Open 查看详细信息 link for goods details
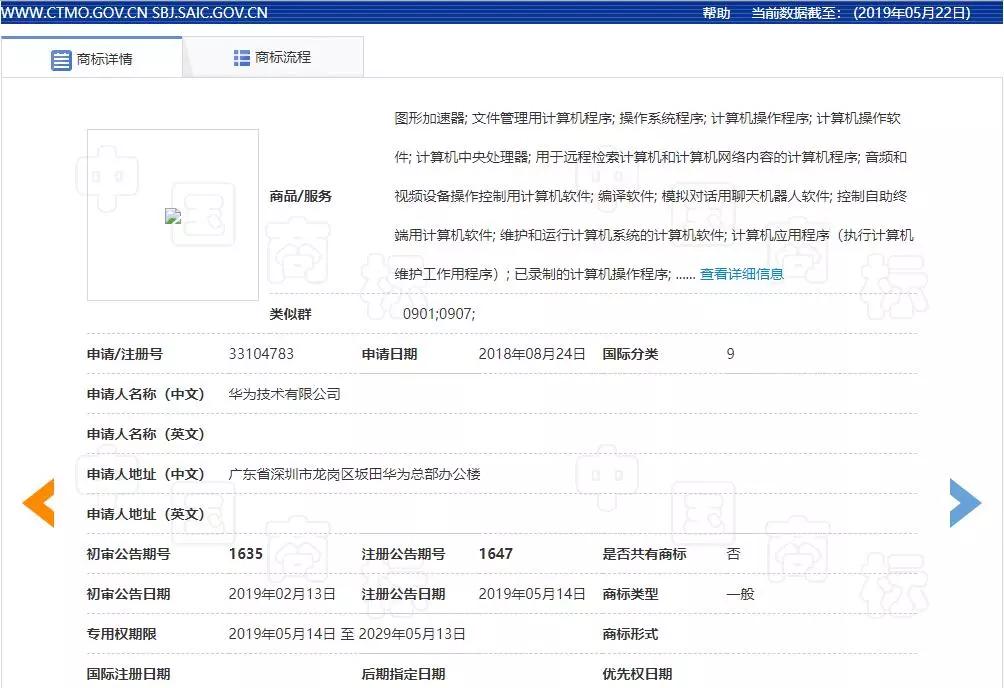This screenshot has width=1004, height=688. (x=741, y=274)
